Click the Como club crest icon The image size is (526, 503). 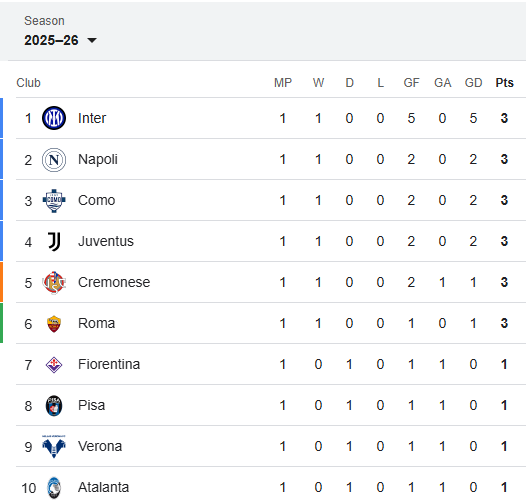(x=54, y=201)
